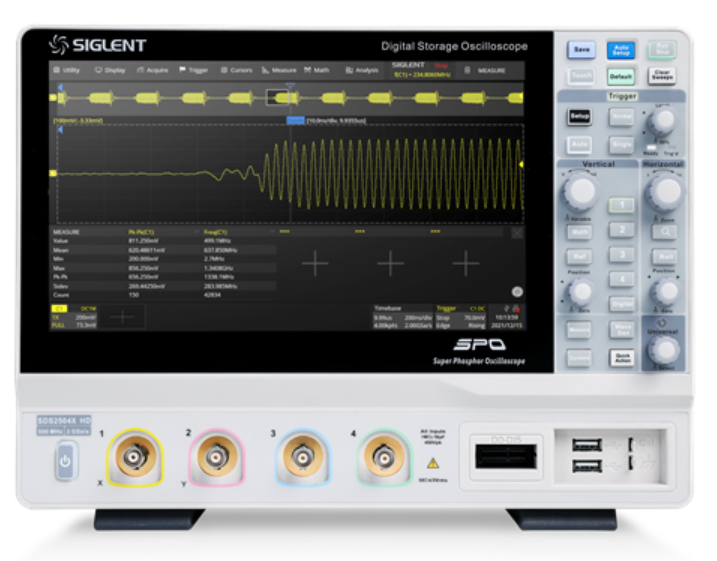Image resolution: width=717 pixels, height=561 pixels.
Task: Open the Utility menu
Action: (67, 71)
